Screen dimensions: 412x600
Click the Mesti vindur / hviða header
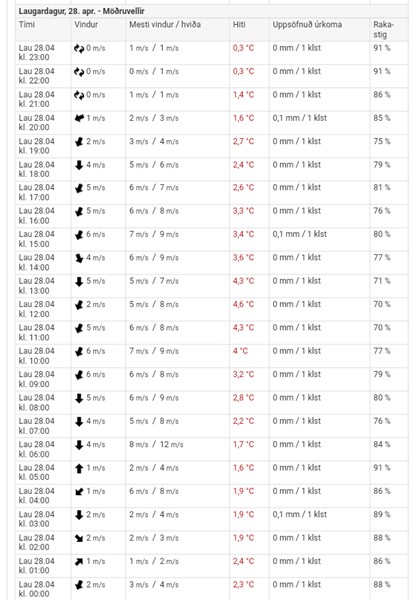[165, 24]
